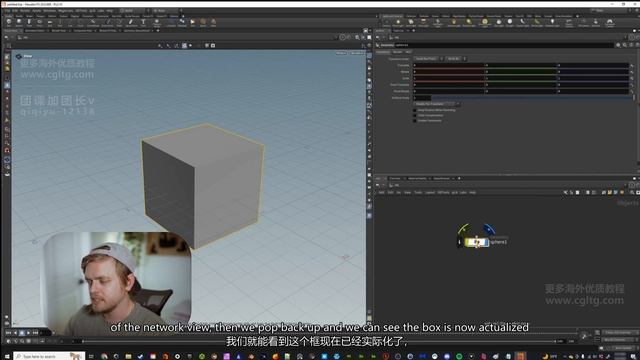Viewport: 640px width, 360px height.
Task: Select the Point Light shelf tool
Action: point(398,23)
